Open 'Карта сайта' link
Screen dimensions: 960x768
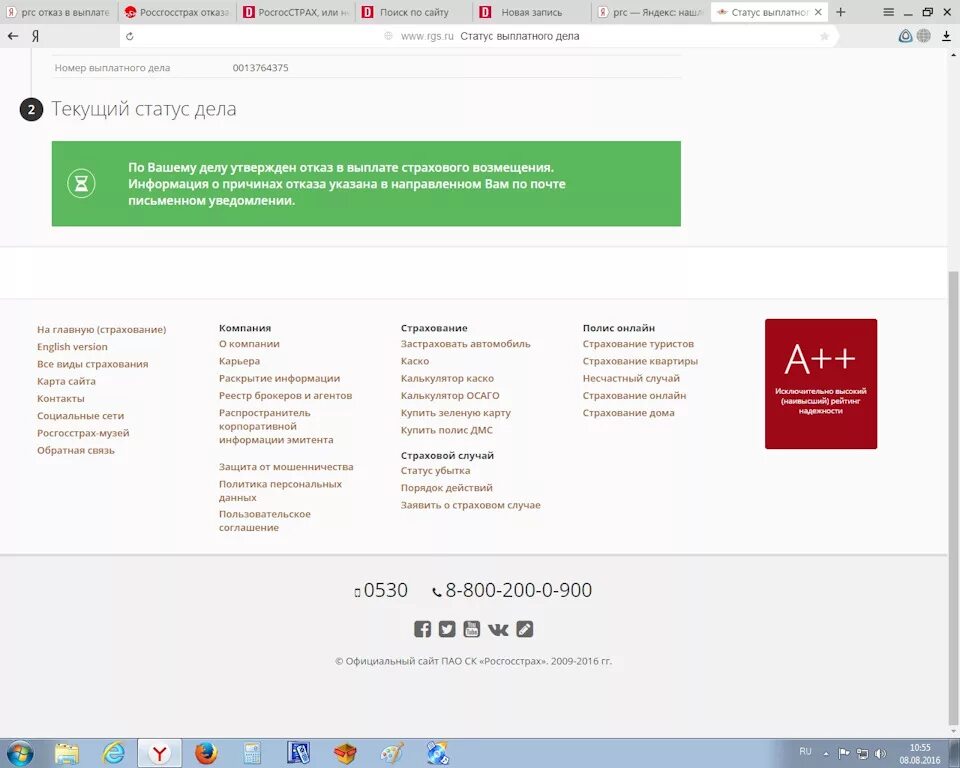point(66,381)
